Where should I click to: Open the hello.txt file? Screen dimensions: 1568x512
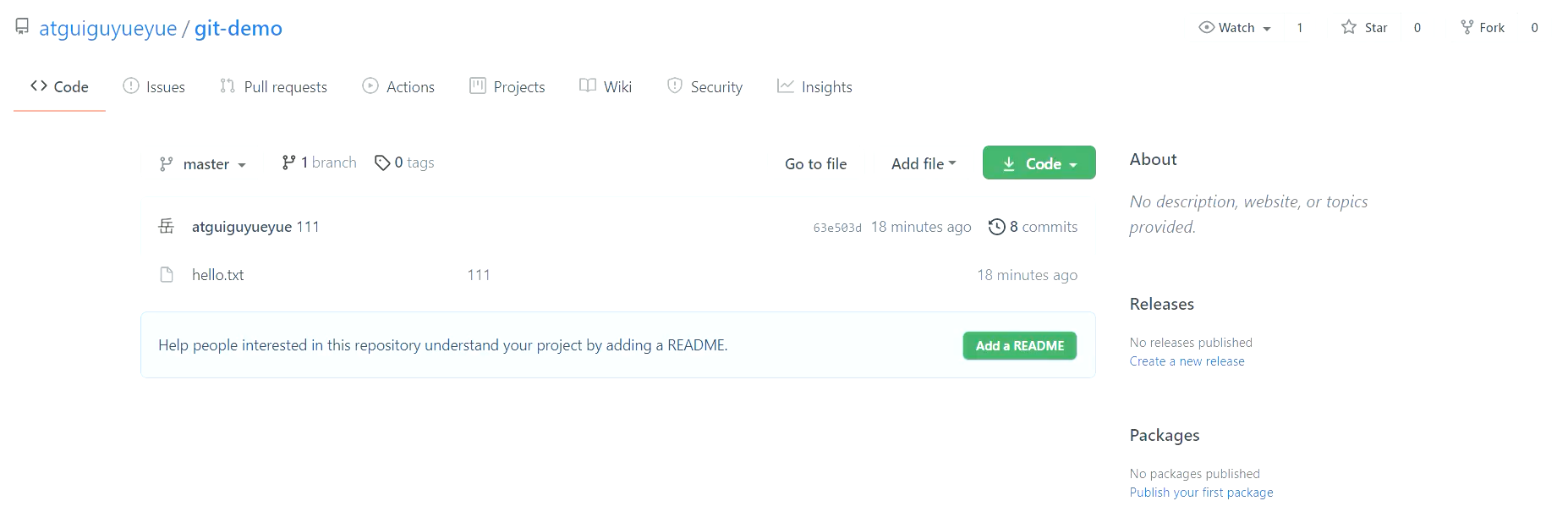(x=218, y=275)
